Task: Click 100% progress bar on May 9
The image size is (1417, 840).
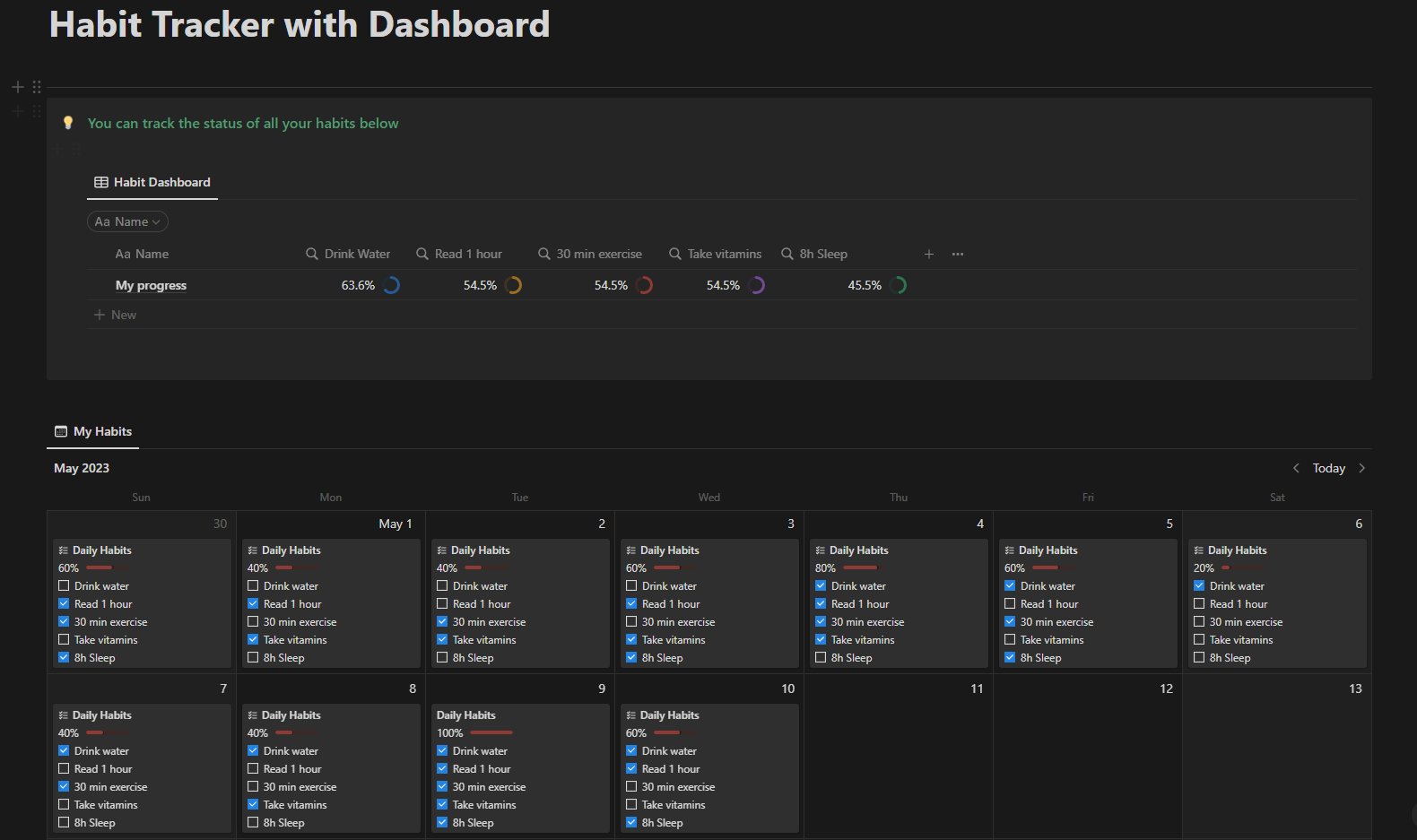Action: pyautogui.click(x=491, y=732)
